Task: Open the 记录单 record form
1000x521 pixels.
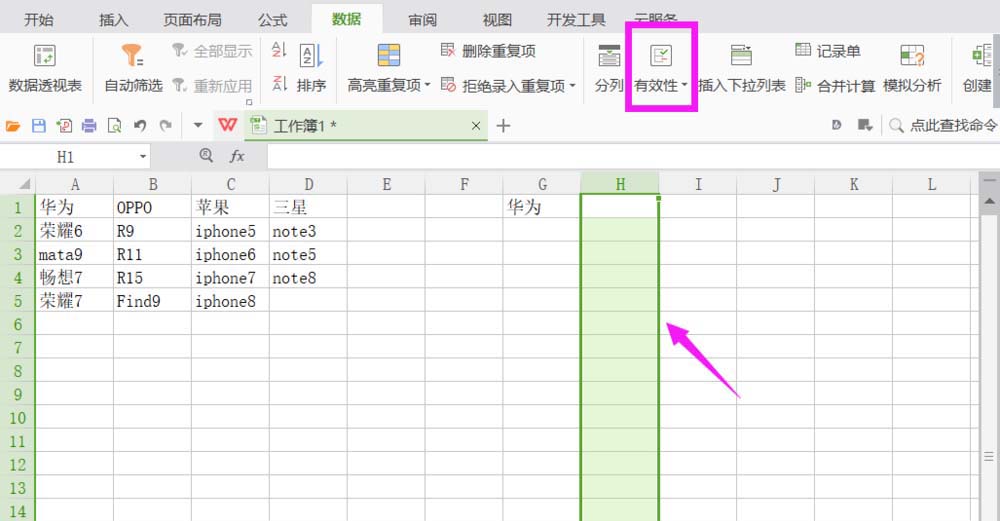Action: (x=828, y=51)
